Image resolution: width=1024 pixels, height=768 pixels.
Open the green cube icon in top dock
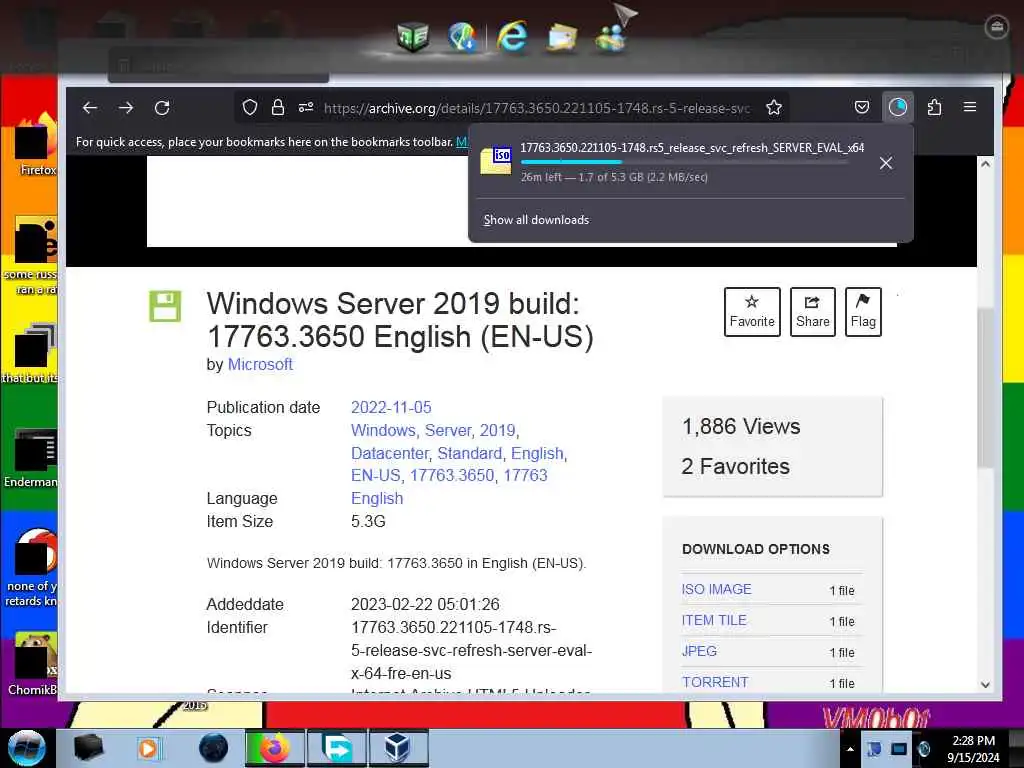[x=413, y=36]
